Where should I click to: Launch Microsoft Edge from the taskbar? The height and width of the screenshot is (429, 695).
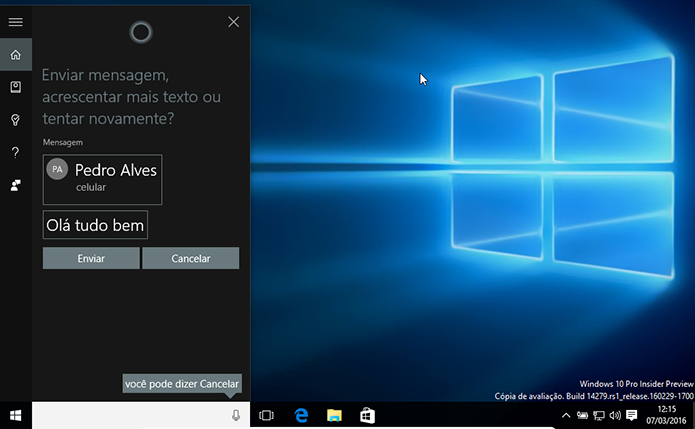pyautogui.click(x=301, y=415)
